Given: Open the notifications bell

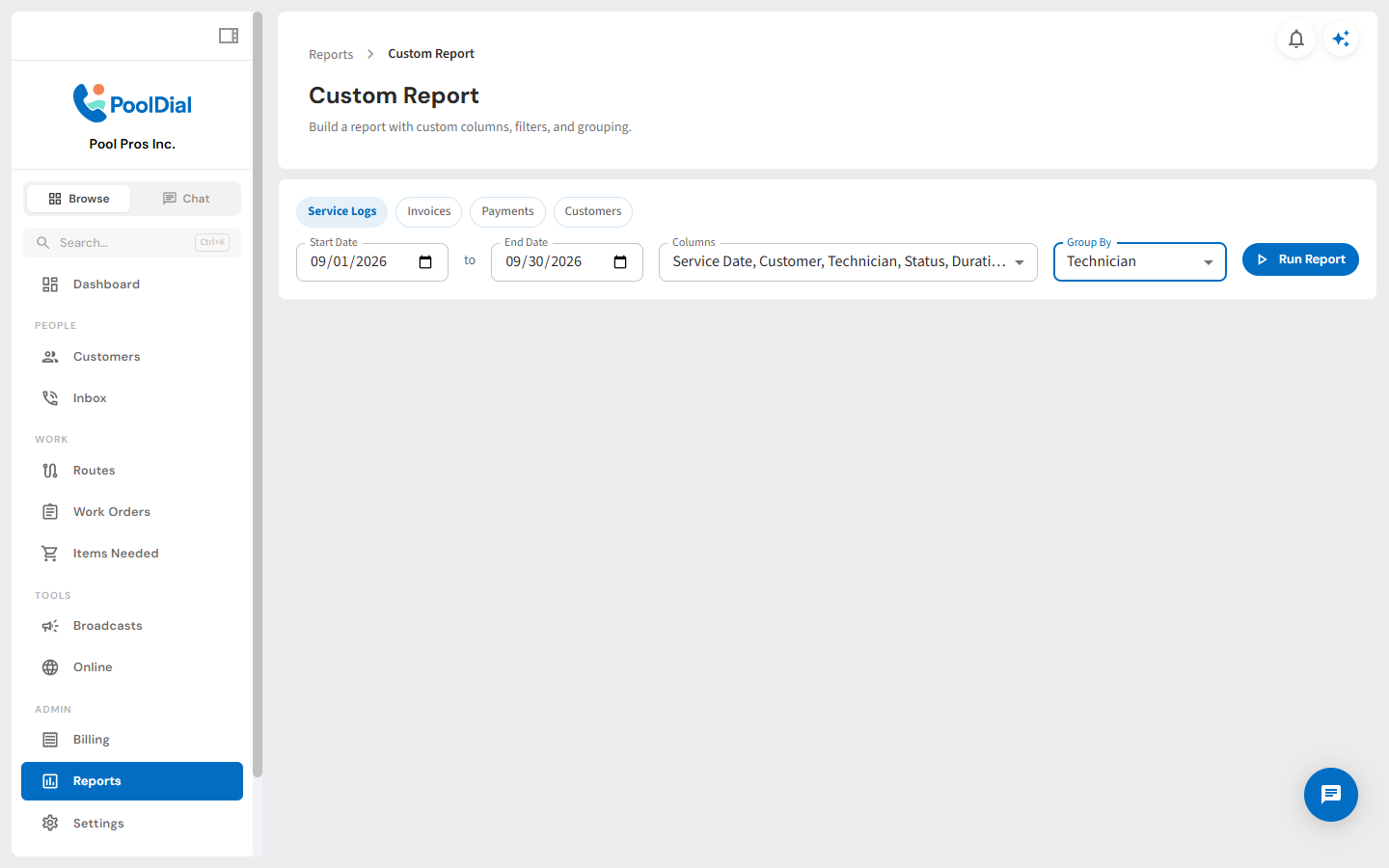Looking at the screenshot, I should (x=1296, y=39).
